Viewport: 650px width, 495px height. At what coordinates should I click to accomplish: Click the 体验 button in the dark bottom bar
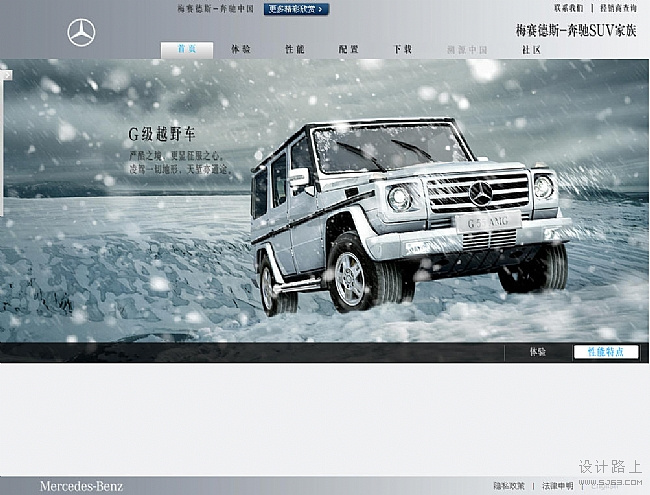pos(538,352)
